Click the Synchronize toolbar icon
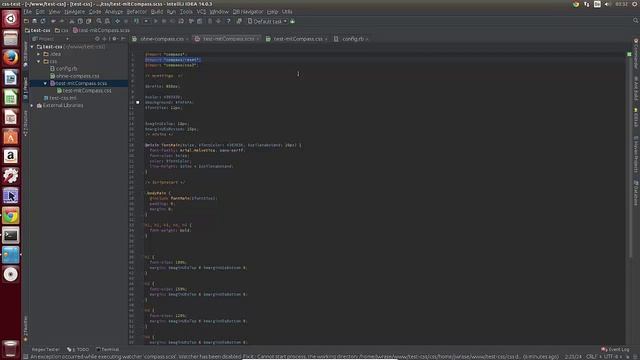The width and height of the screenshot is (640, 360). pos(43,21)
